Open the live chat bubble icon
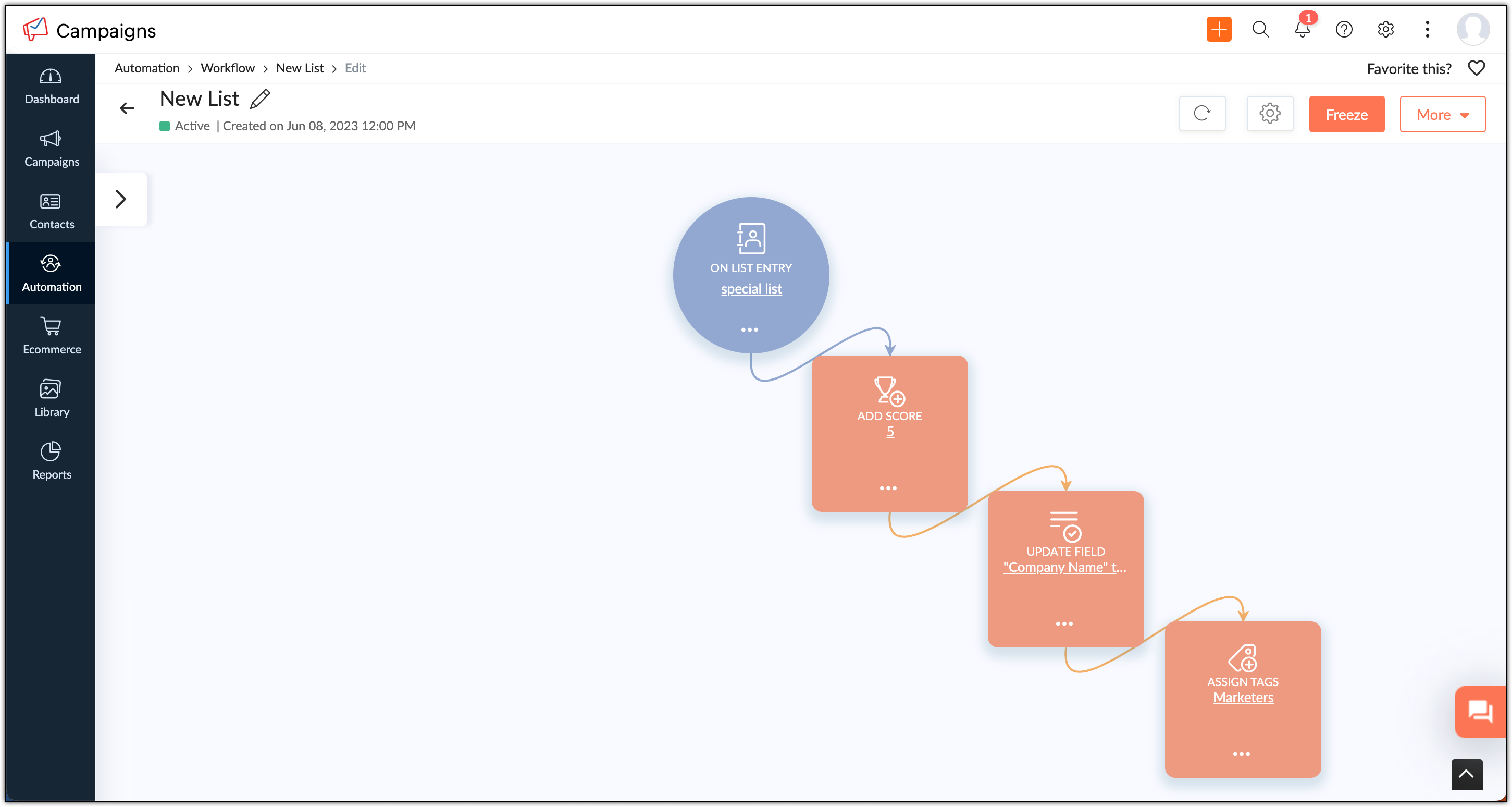 pyautogui.click(x=1480, y=712)
